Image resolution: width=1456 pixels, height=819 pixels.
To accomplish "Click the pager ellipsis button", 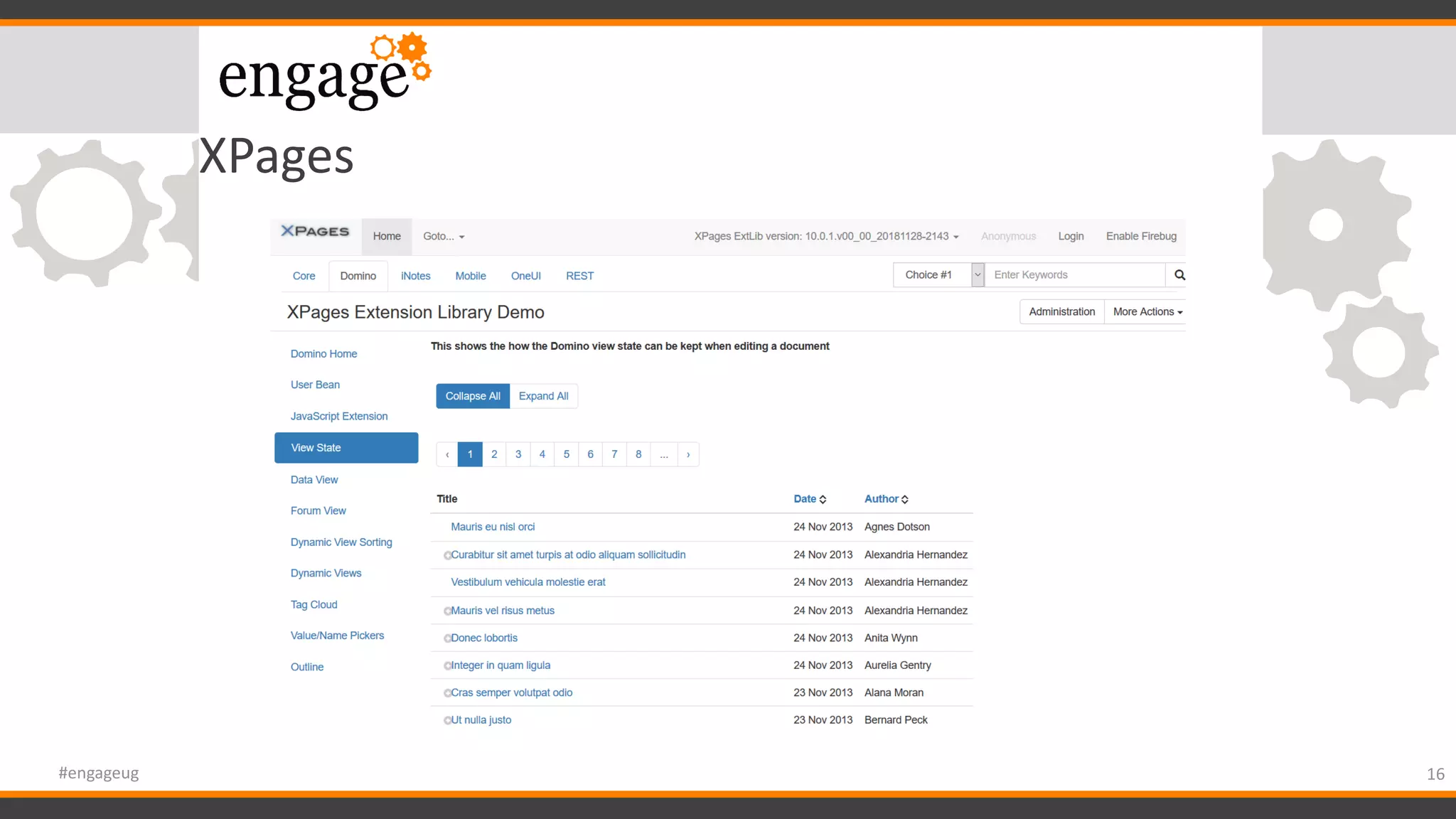I will click(664, 454).
